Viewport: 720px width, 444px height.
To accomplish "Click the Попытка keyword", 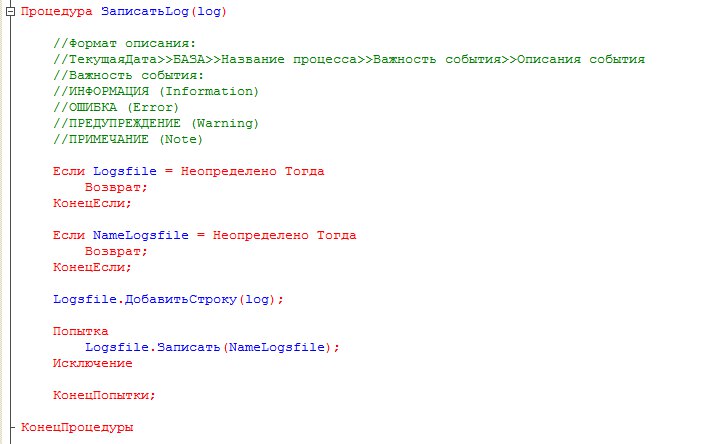I will tap(80, 332).
